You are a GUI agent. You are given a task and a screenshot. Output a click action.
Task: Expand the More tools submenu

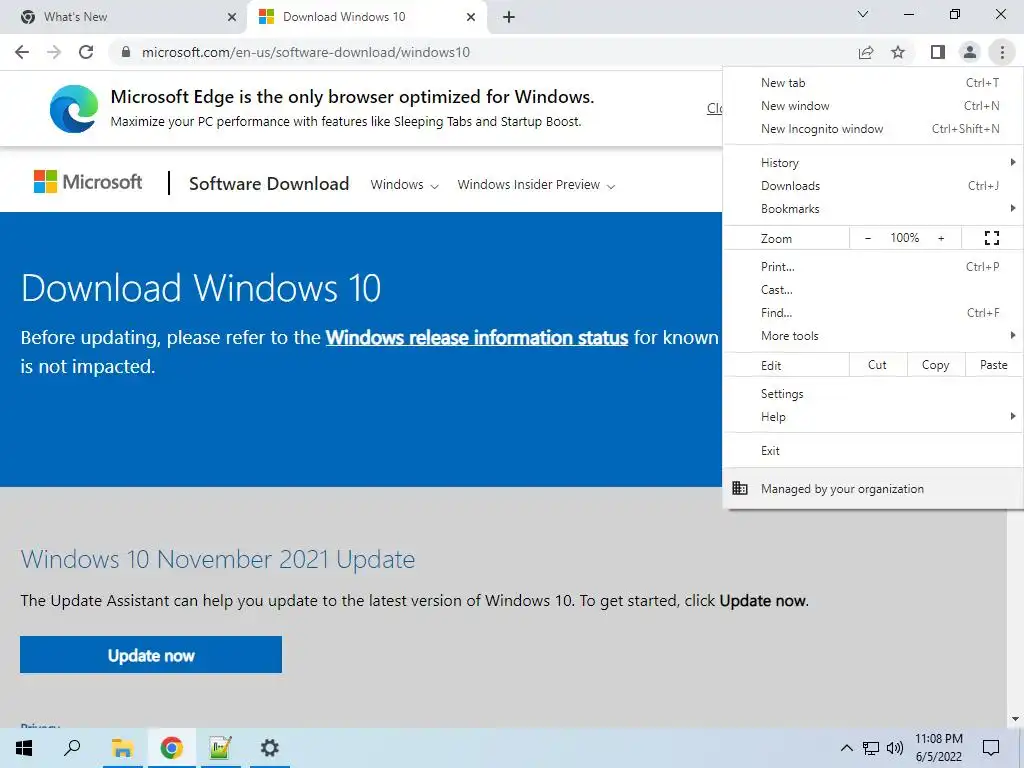[x=873, y=336]
